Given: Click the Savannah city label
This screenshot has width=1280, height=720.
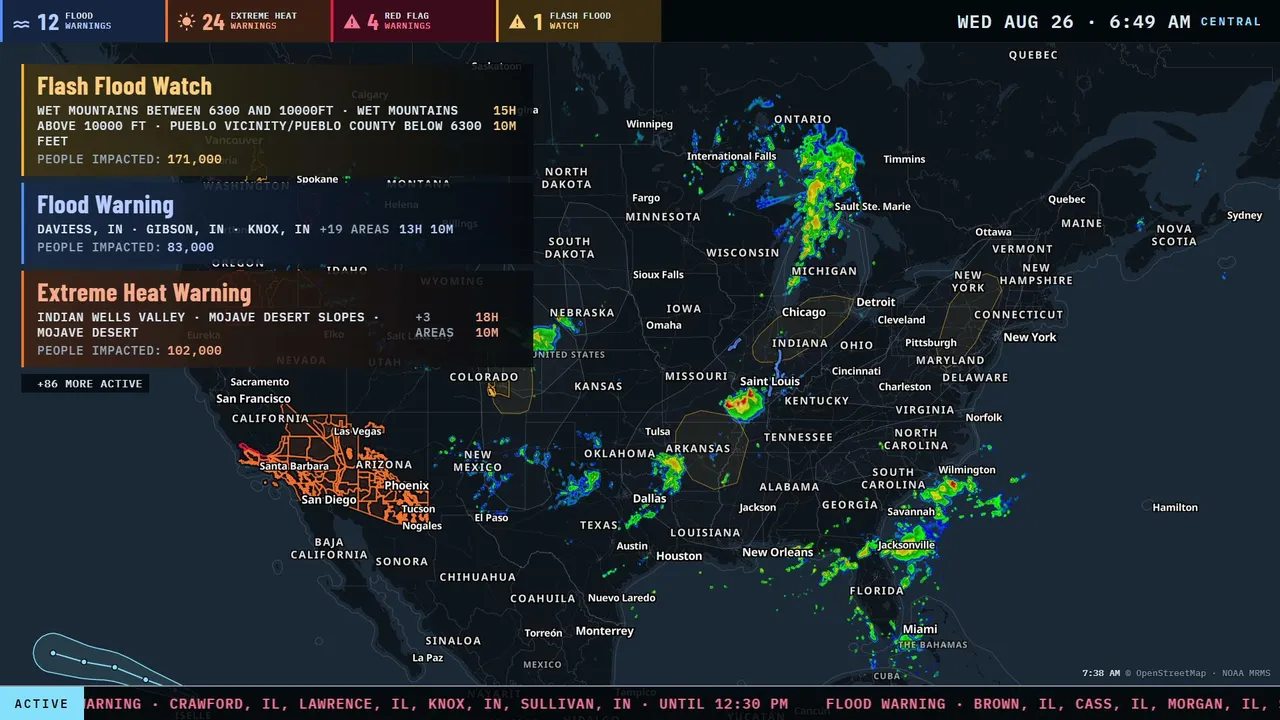Looking at the screenshot, I should coord(911,511).
